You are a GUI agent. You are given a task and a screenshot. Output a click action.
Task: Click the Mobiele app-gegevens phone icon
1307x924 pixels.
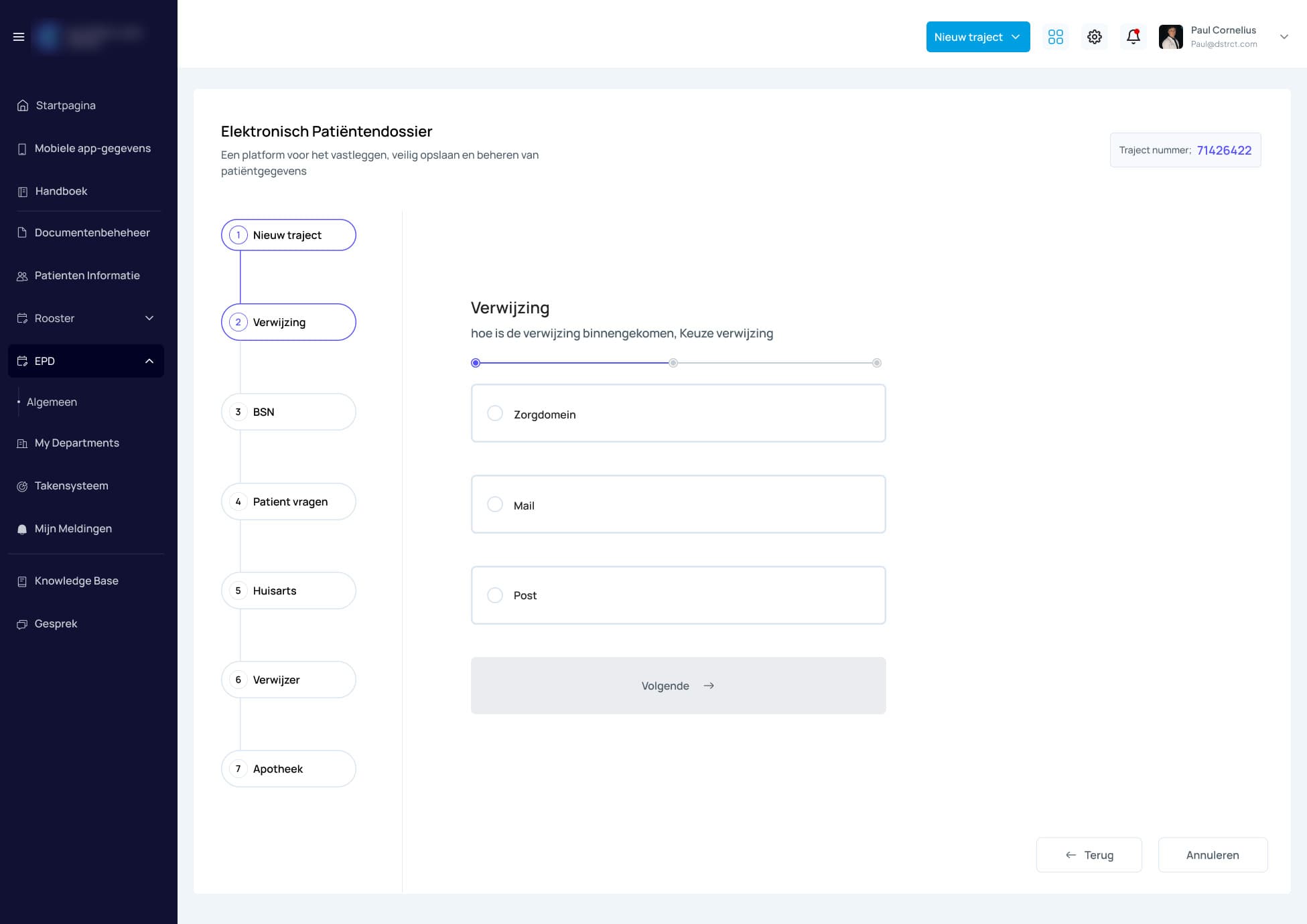tap(22, 149)
